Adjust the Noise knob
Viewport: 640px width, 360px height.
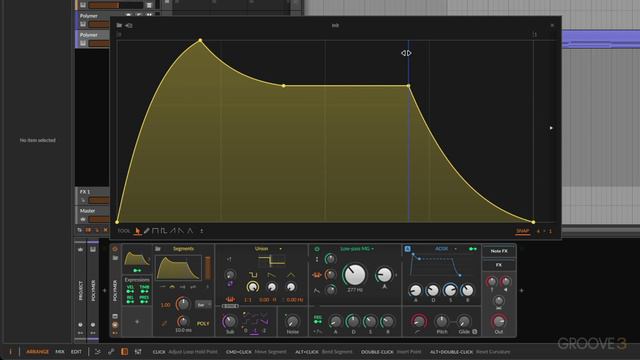pyautogui.click(x=292, y=322)
